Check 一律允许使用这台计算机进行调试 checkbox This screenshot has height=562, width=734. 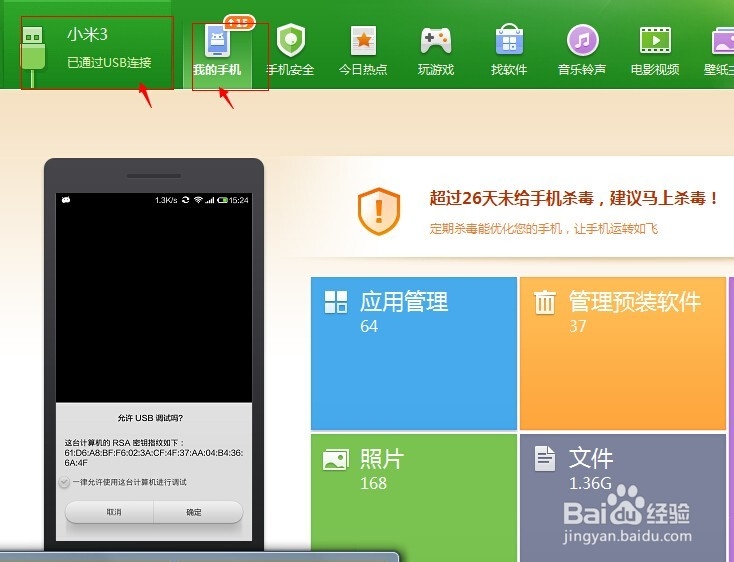pos(64,482)
